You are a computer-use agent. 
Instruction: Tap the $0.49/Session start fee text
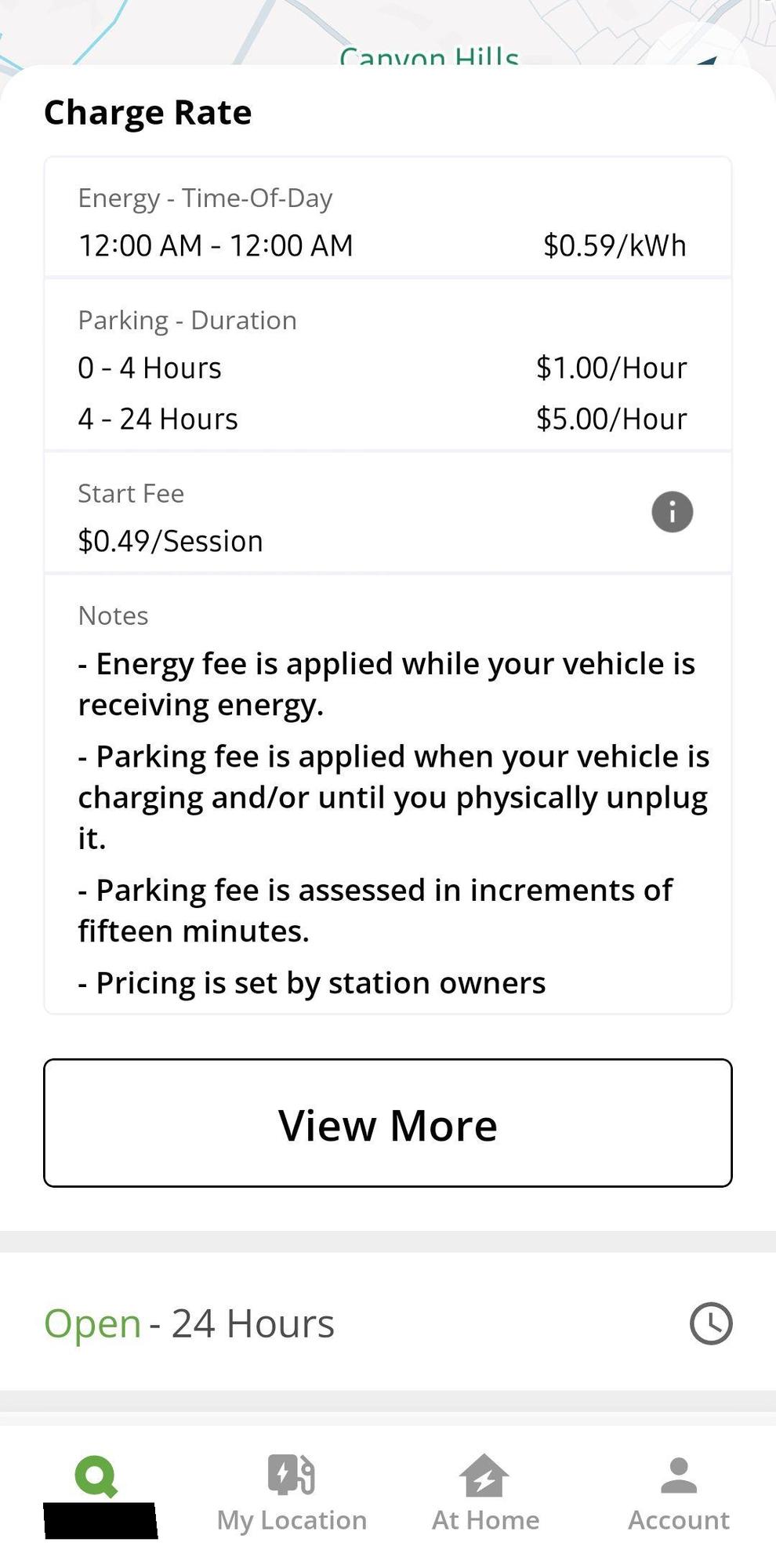coord(170,541)
